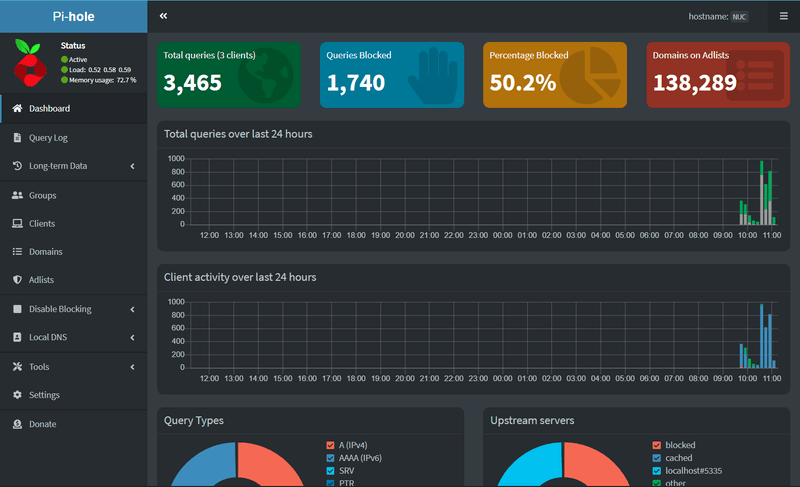Open the Donate page
The height and width of the screenshot is (487, 800).
(x=73, y=424)
